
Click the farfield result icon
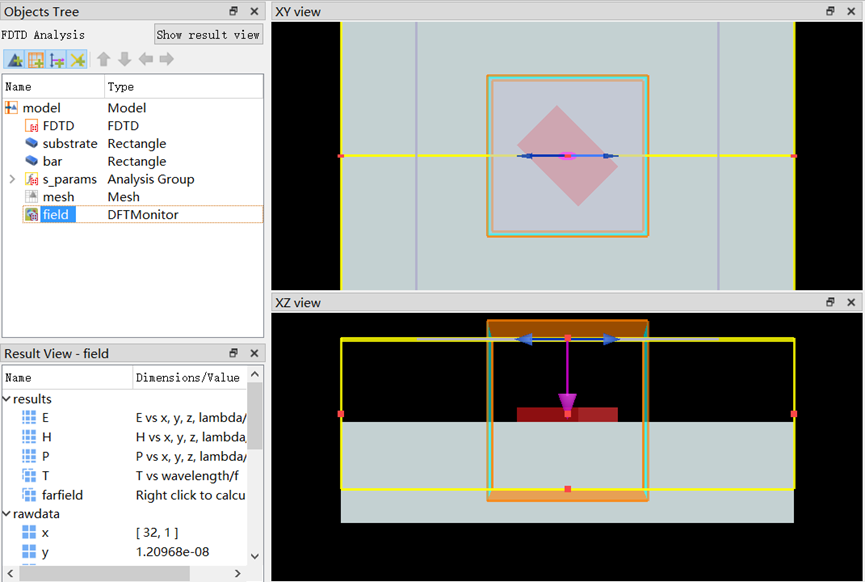[x=29, y=495]
